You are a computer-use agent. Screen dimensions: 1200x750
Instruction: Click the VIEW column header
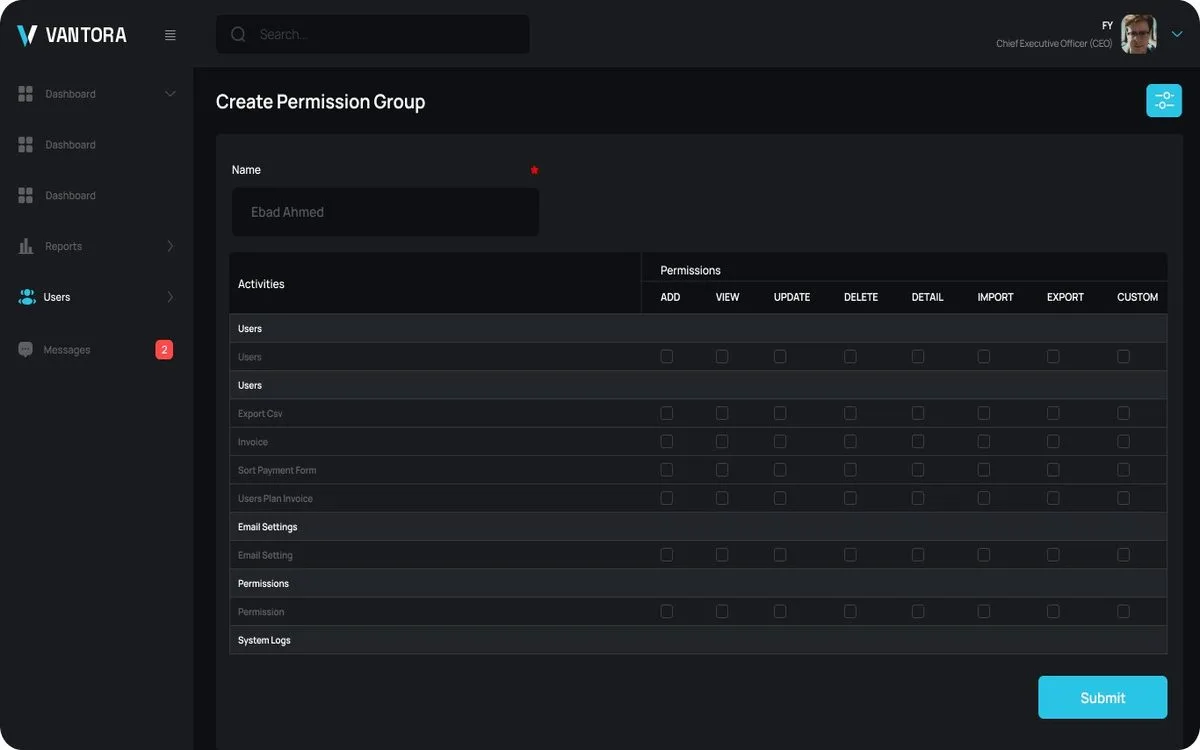[727, 297]
